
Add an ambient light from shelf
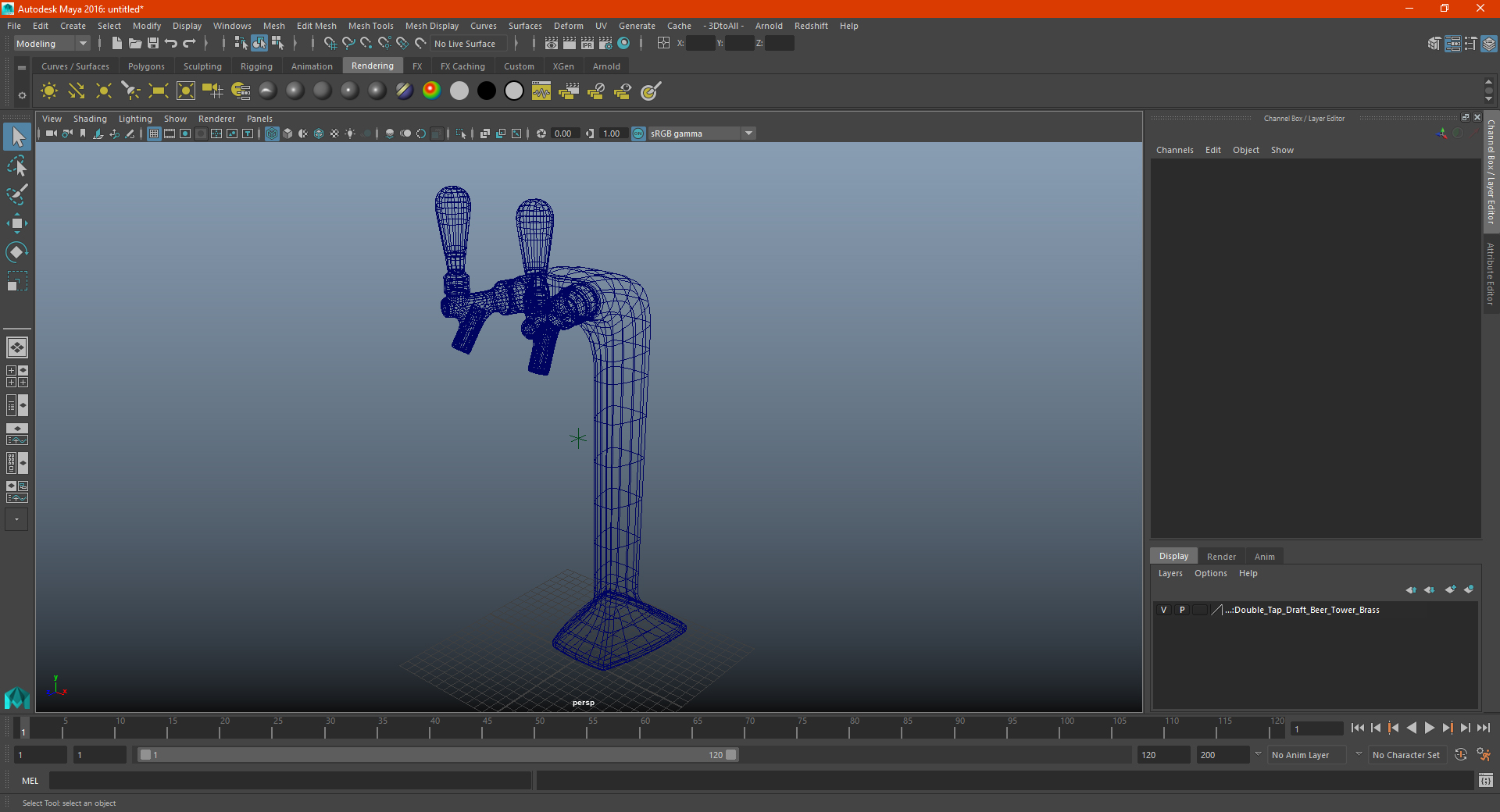(x=49, y=91)
